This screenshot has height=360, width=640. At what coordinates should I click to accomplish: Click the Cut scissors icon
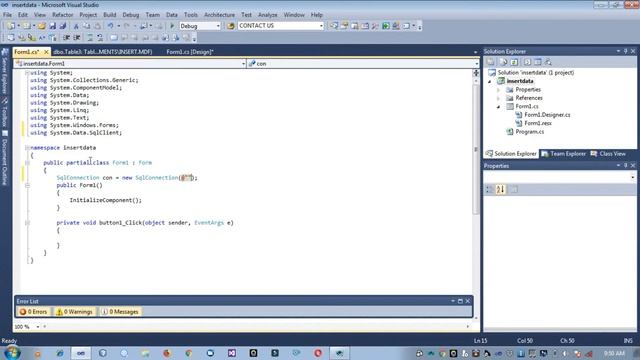[76, 26]
